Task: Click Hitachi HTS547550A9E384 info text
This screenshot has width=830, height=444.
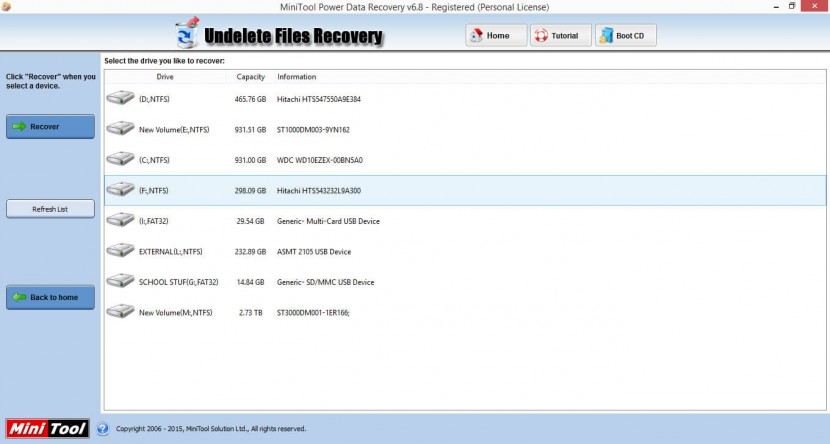Action: 319,99
